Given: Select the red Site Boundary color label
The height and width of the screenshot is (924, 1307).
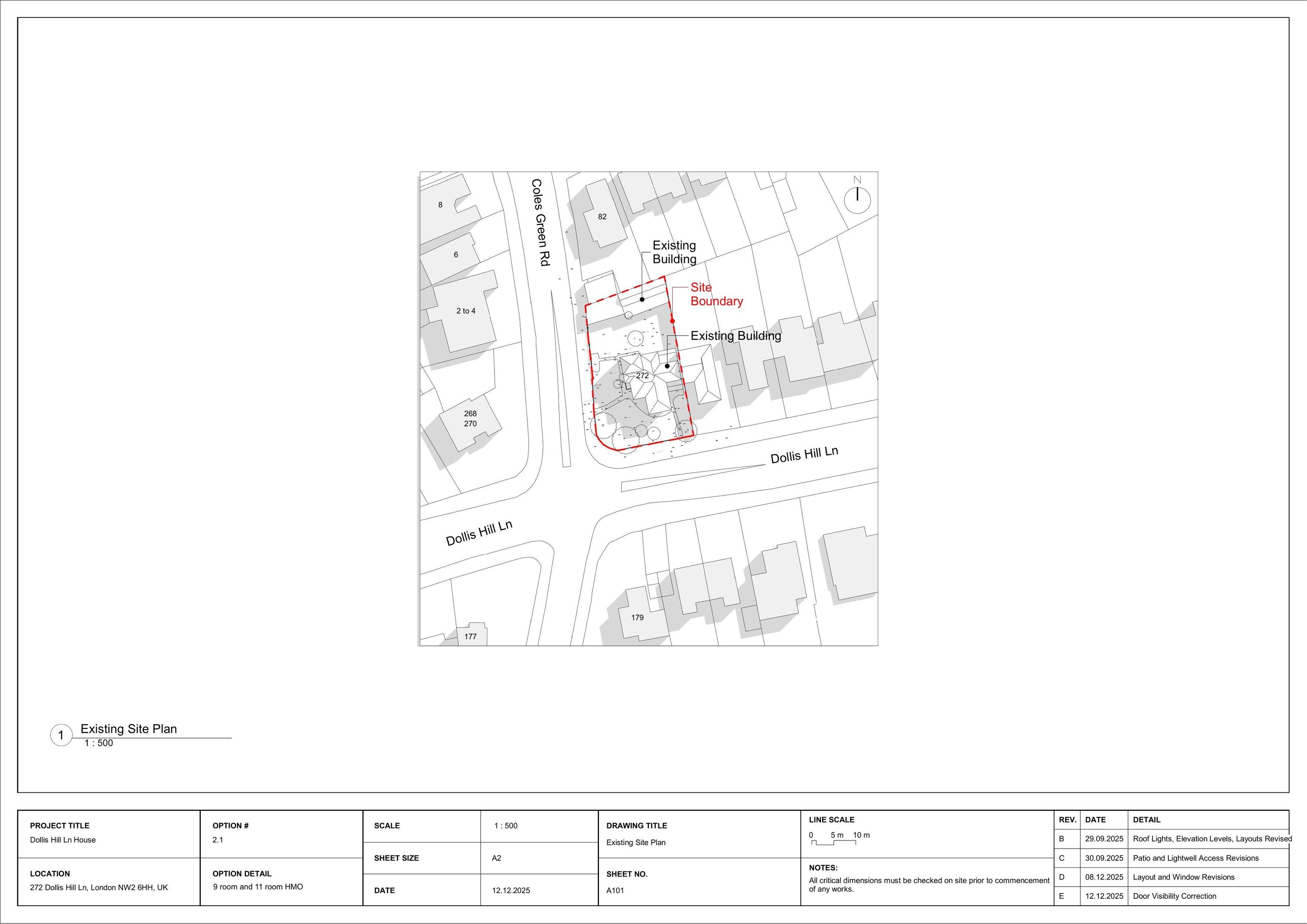Looking at the screenshot, I should coord(715,294).
